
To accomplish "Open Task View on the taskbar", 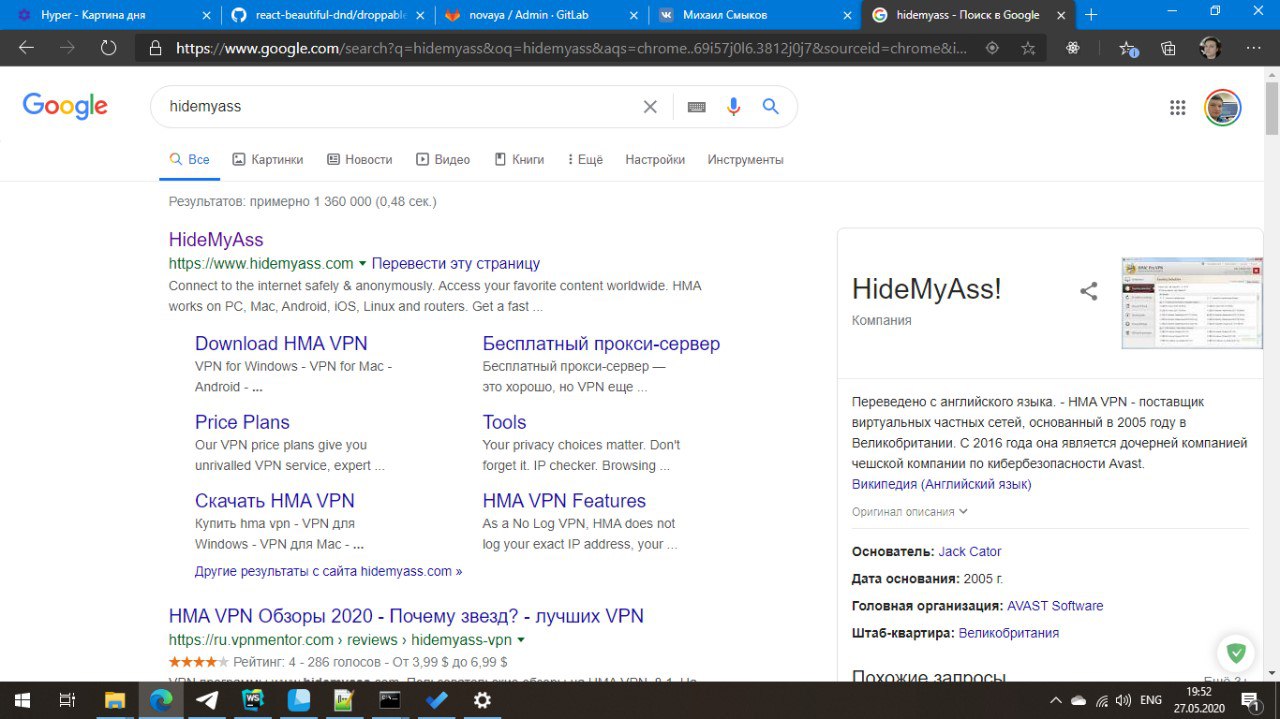I will coord(67,700).
